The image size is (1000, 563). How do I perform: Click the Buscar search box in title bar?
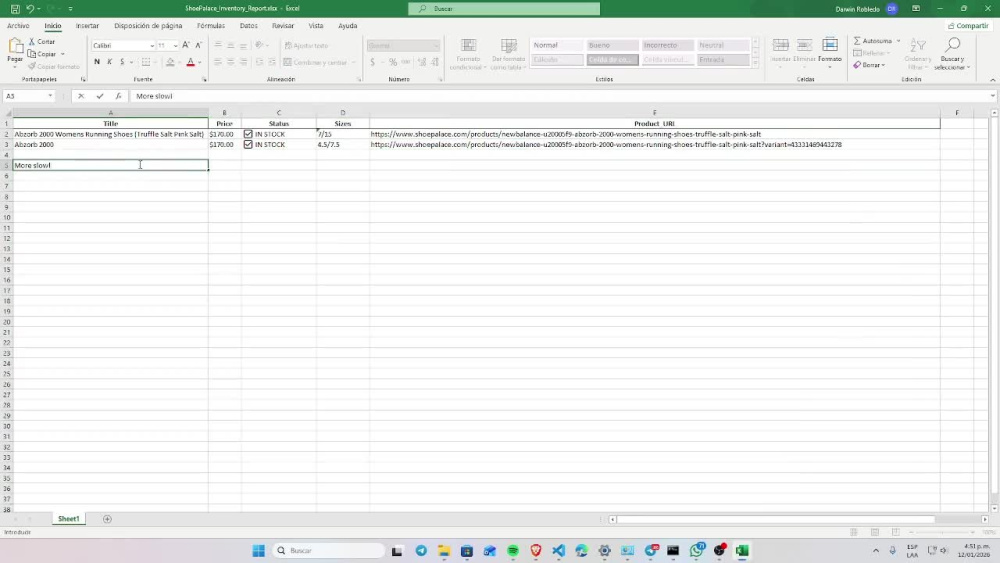[504, 9]
